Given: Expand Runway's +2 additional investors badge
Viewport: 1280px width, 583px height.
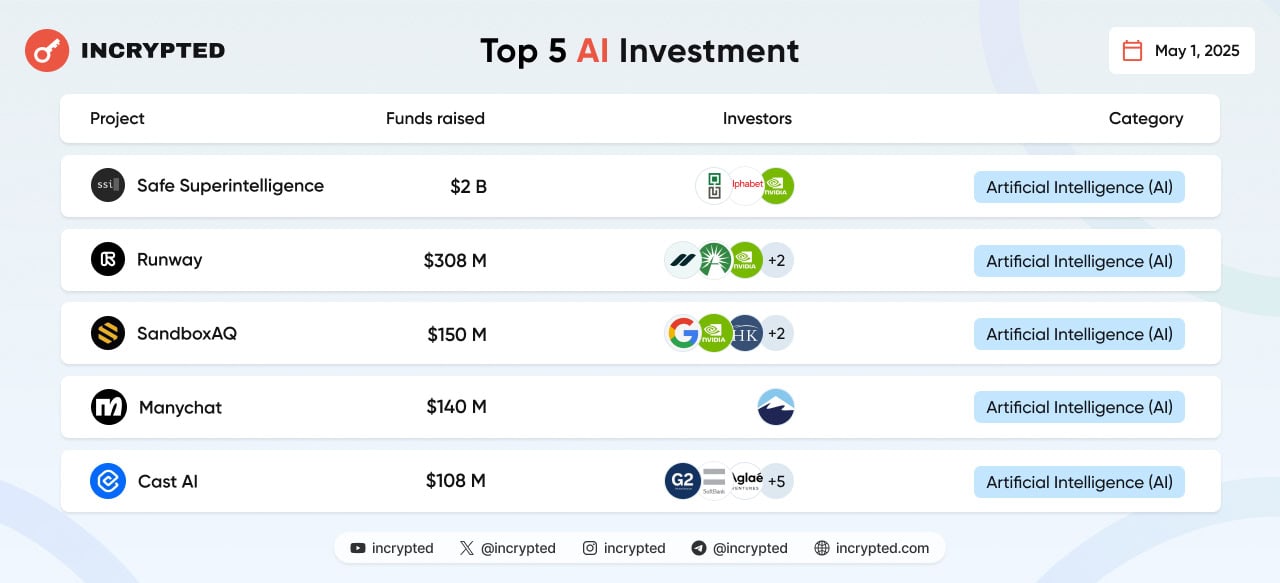Looking at the screenshot, I should 776,260.
